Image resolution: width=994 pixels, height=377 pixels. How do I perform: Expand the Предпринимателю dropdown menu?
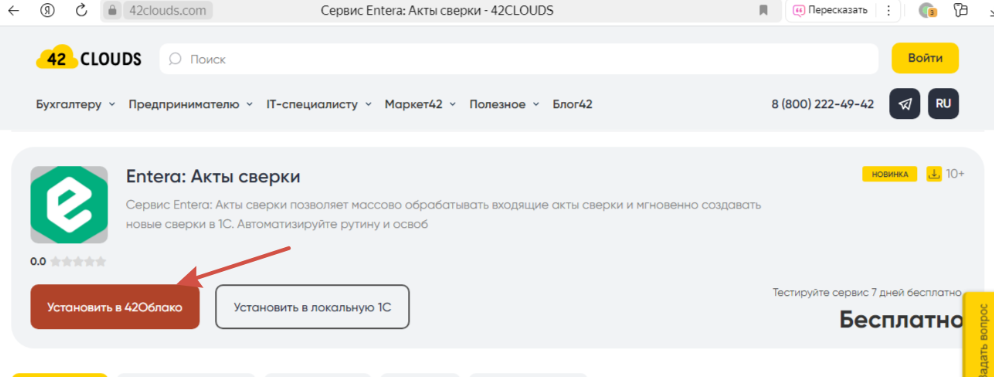(x=190, y=105)
